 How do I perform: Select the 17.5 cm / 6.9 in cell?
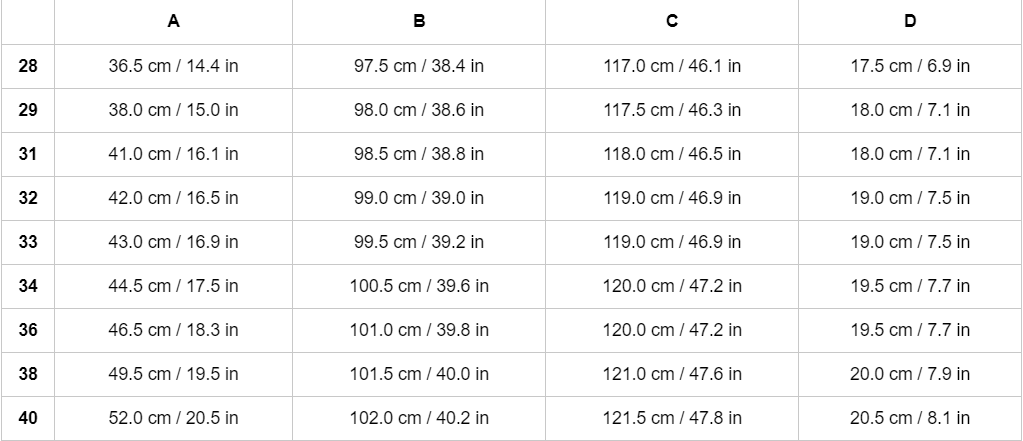910,66
